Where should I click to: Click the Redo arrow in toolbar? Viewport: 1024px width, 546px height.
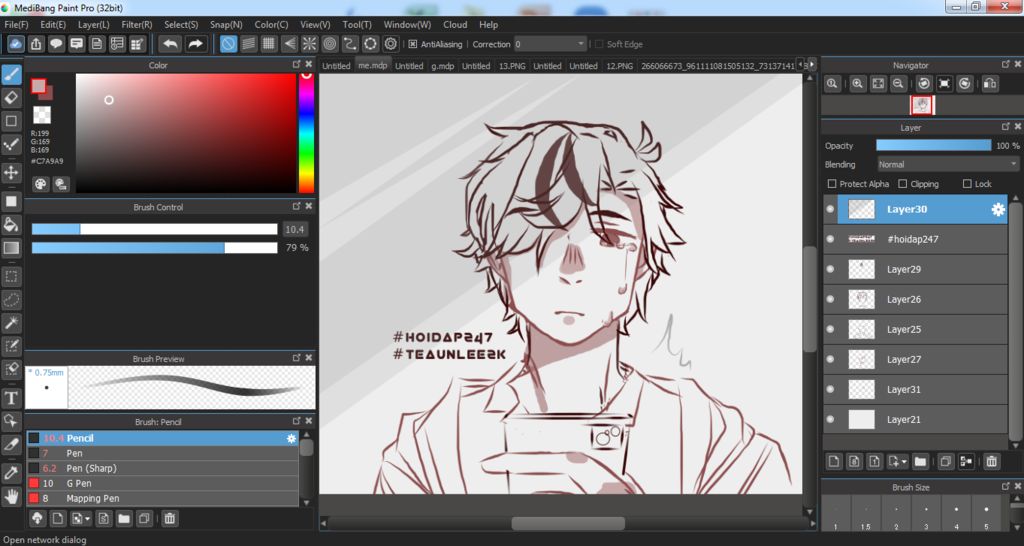(195, 44)
